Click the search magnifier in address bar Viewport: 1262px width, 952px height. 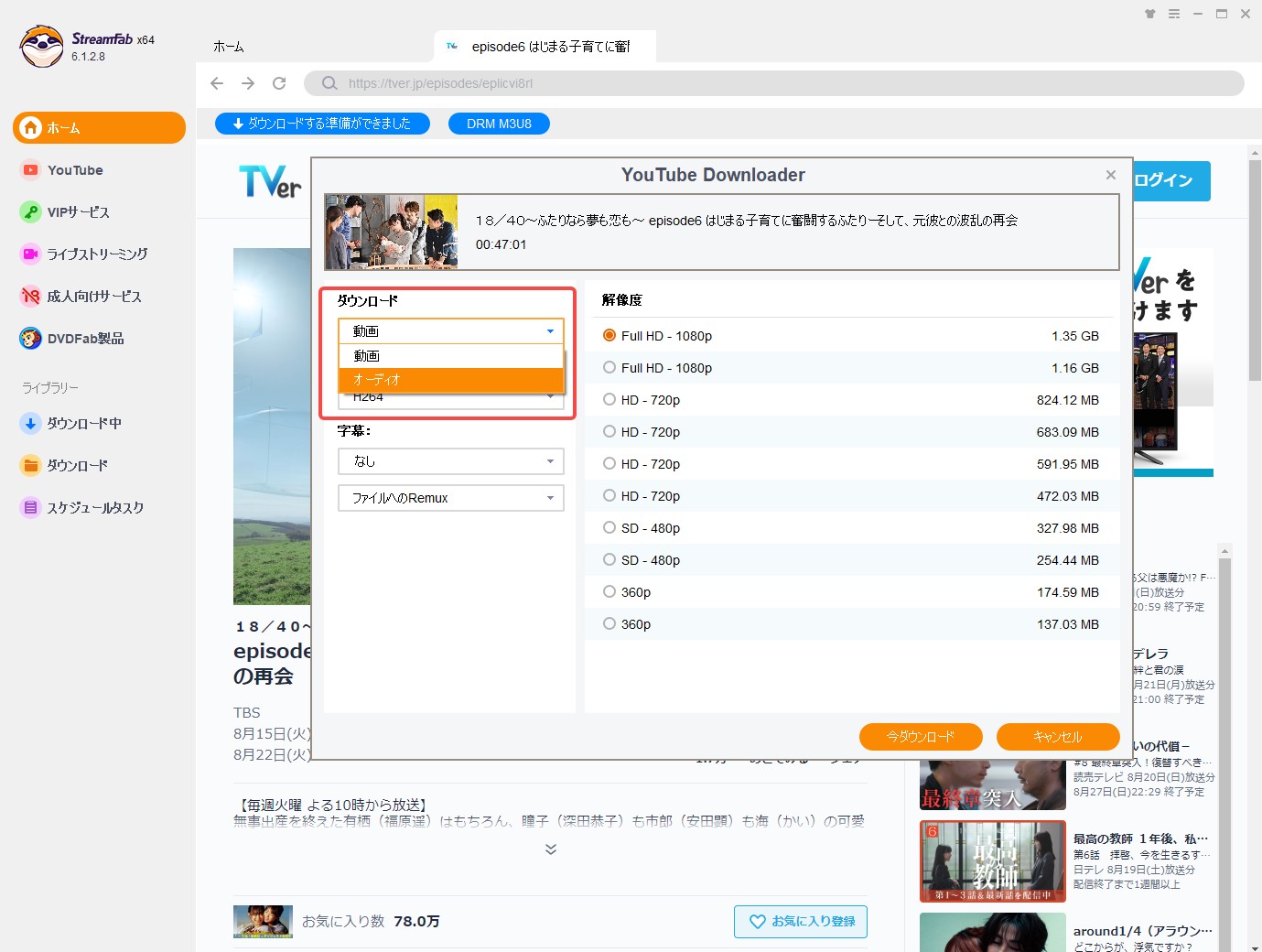pos(329,83)
